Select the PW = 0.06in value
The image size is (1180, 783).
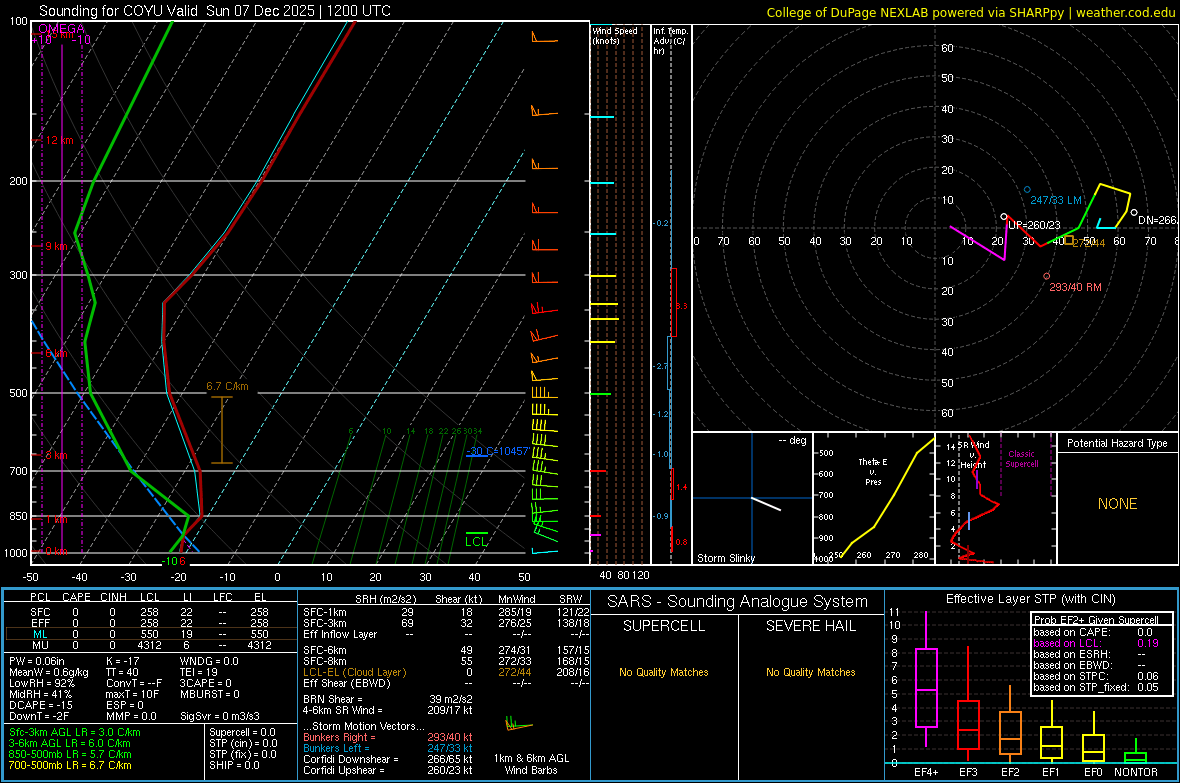[37, 661]
